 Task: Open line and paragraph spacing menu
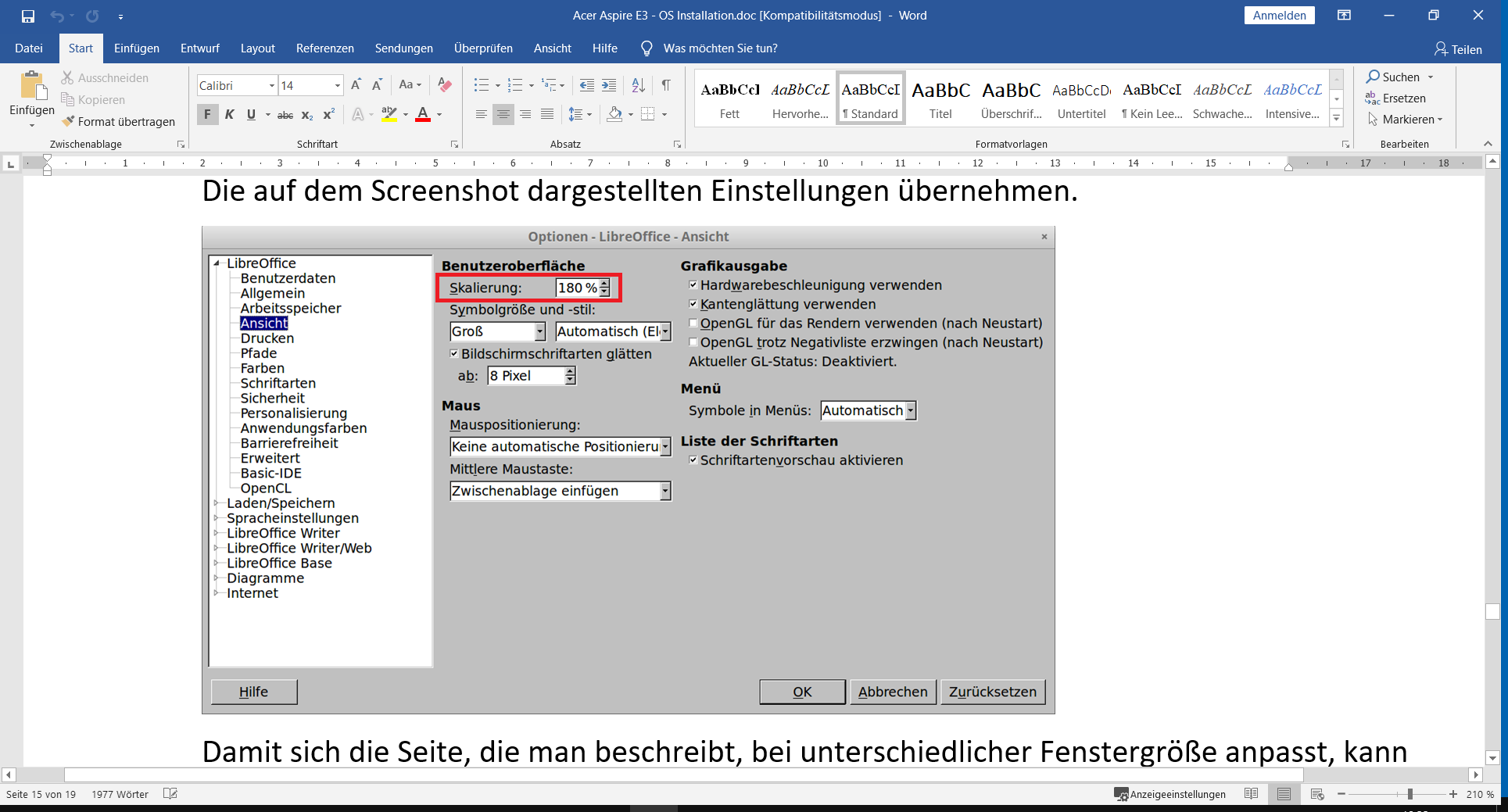[580, 114]
